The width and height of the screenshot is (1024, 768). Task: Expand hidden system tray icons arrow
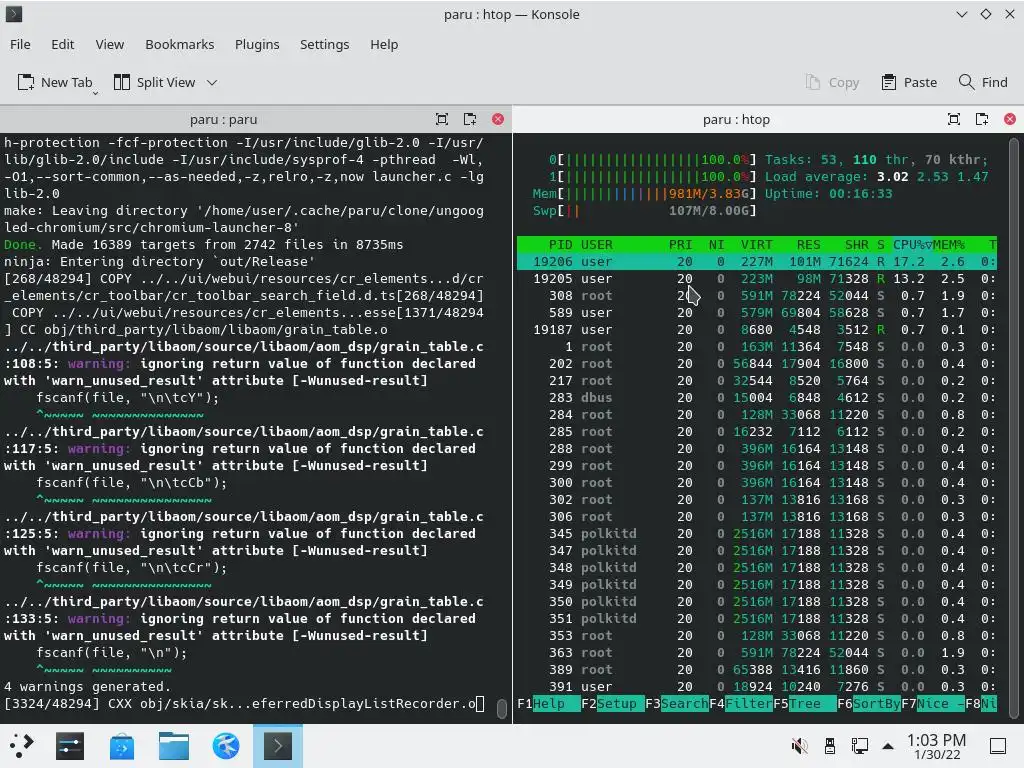(888, 746)
